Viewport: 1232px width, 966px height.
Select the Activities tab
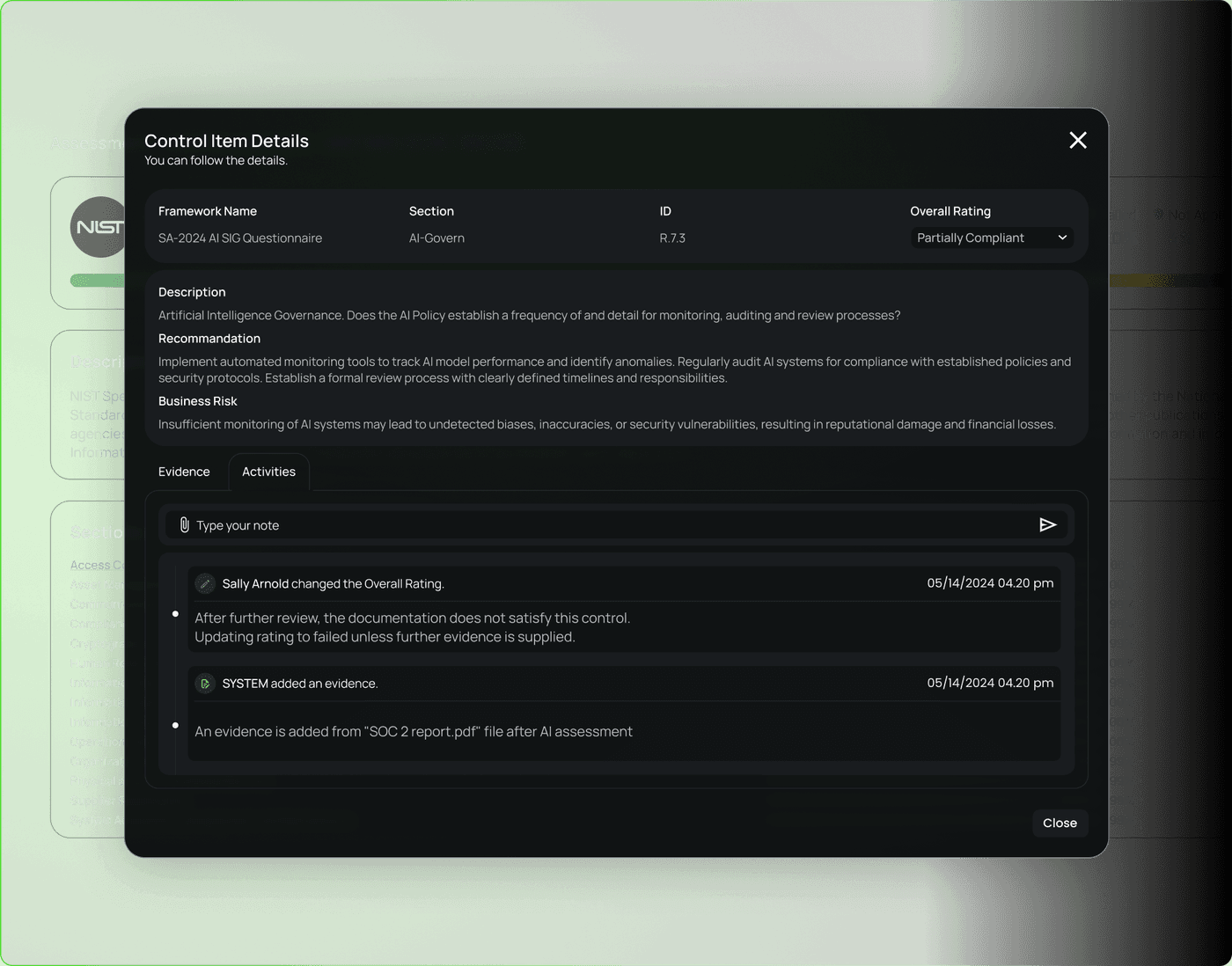coord(268,472)
